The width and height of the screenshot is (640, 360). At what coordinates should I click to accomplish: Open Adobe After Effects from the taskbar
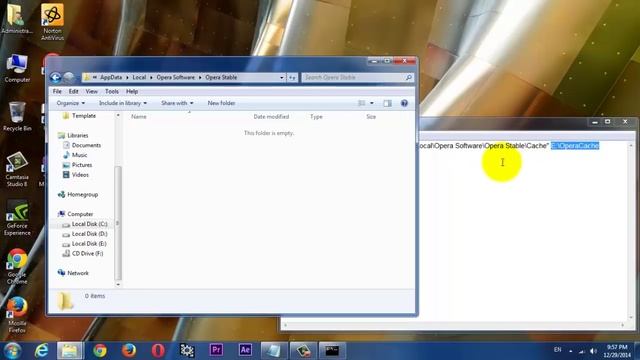(x=245, y=350)
